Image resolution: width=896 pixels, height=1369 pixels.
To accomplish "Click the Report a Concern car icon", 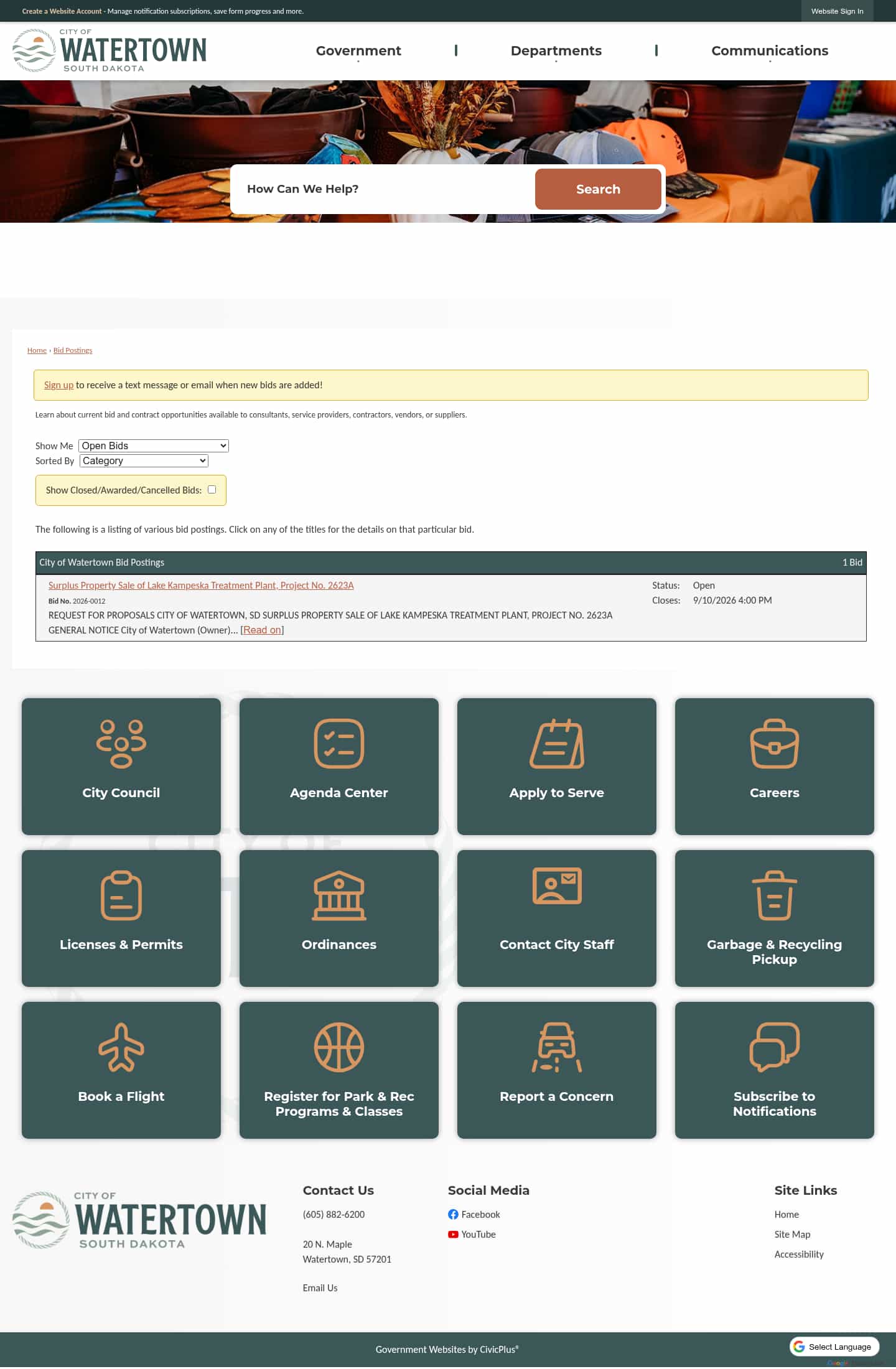I will pos(557,1047).
